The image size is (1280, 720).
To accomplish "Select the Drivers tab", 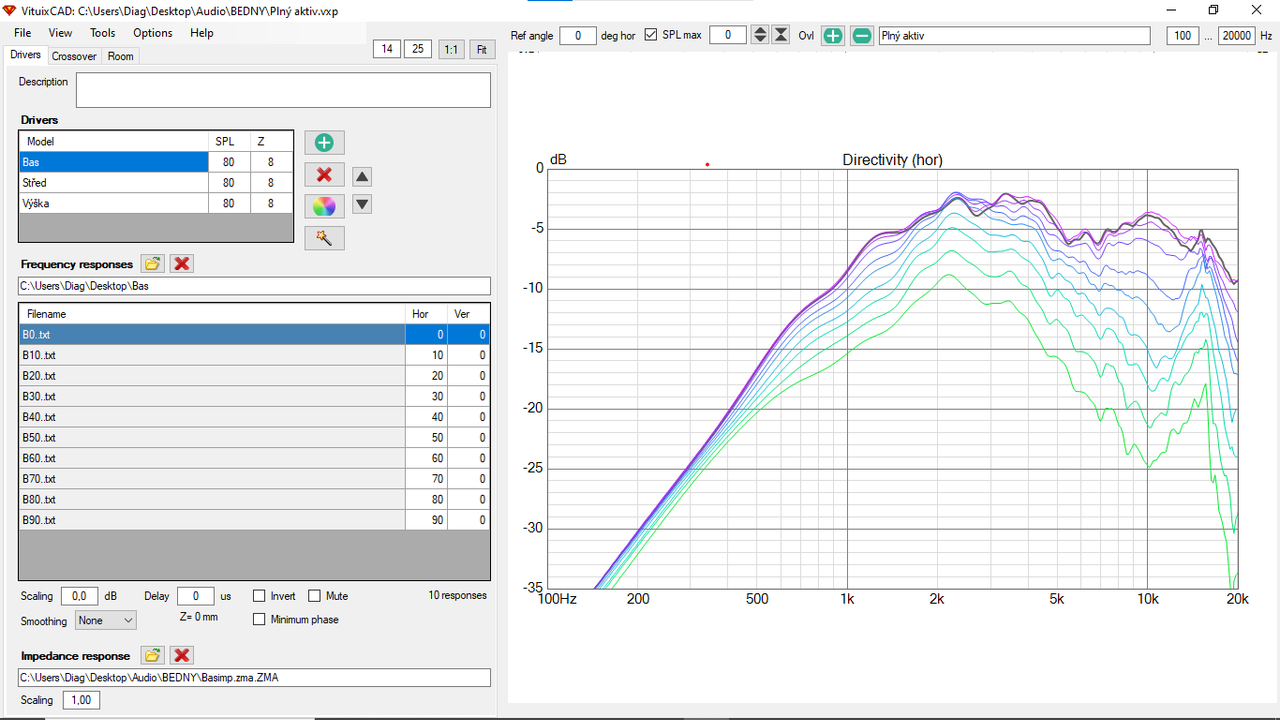I will (x=25, y=55).
